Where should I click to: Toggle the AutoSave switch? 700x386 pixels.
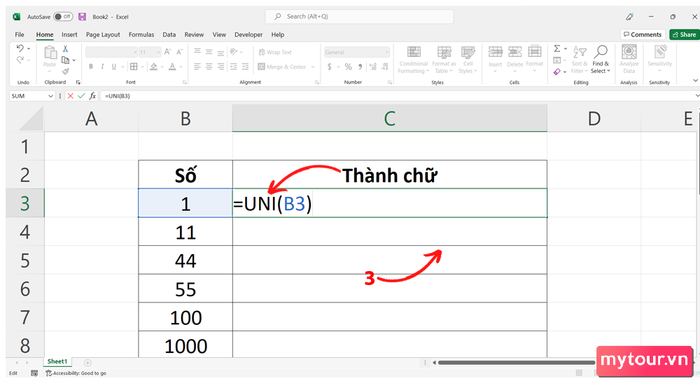[x=63, y=17]
